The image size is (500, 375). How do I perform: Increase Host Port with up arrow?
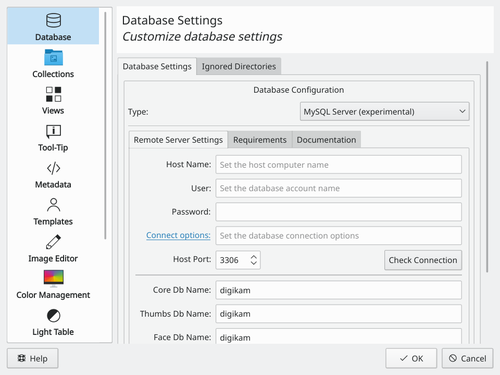[x=254, y=257]
